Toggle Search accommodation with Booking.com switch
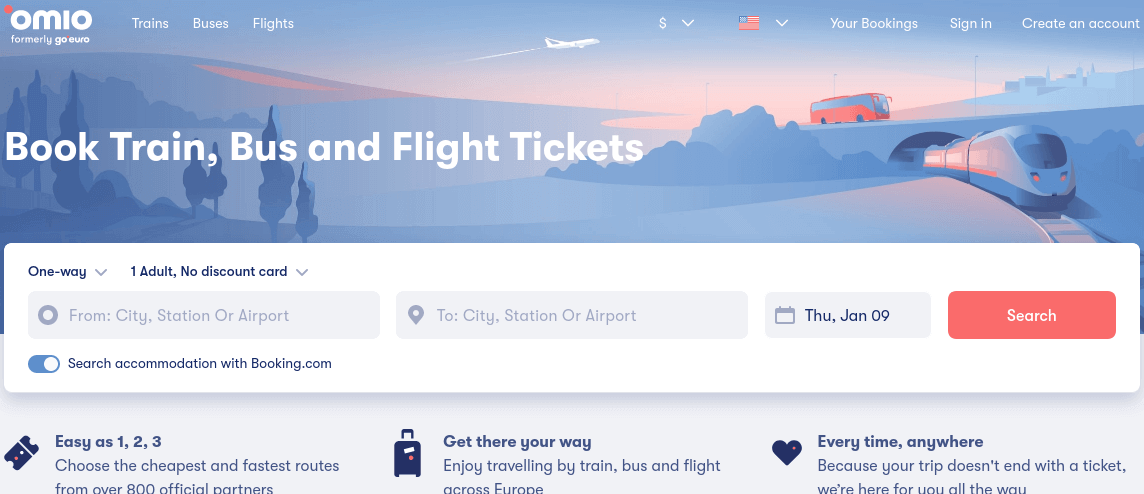This screenshot has width=1144, height=494. [44, 364]
